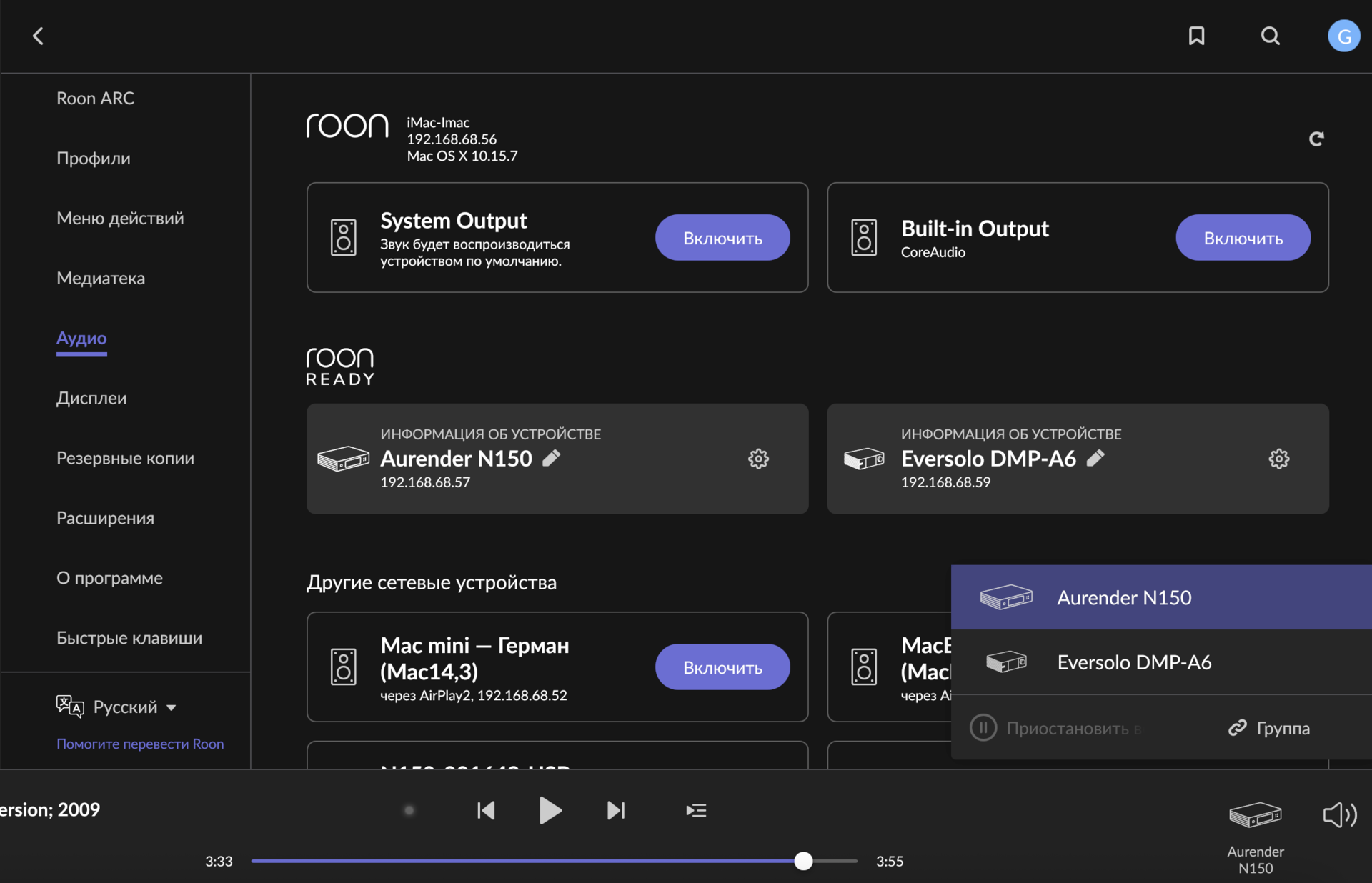Open Eversolo DMP-A6 settings gear
Image resolution: width=1372 pixels, height=883 pixels.
[x=1278, y=459]
